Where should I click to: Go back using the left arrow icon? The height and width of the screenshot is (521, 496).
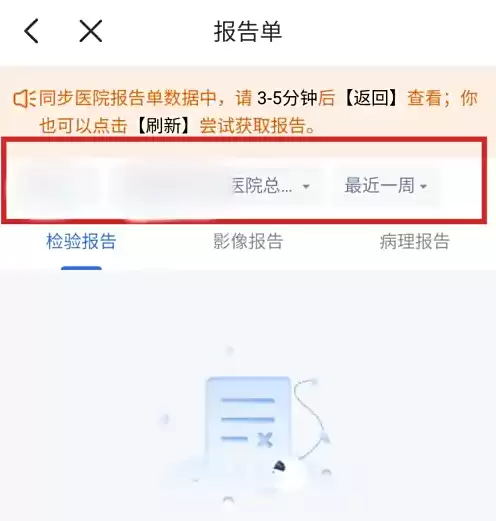(32, 31)
